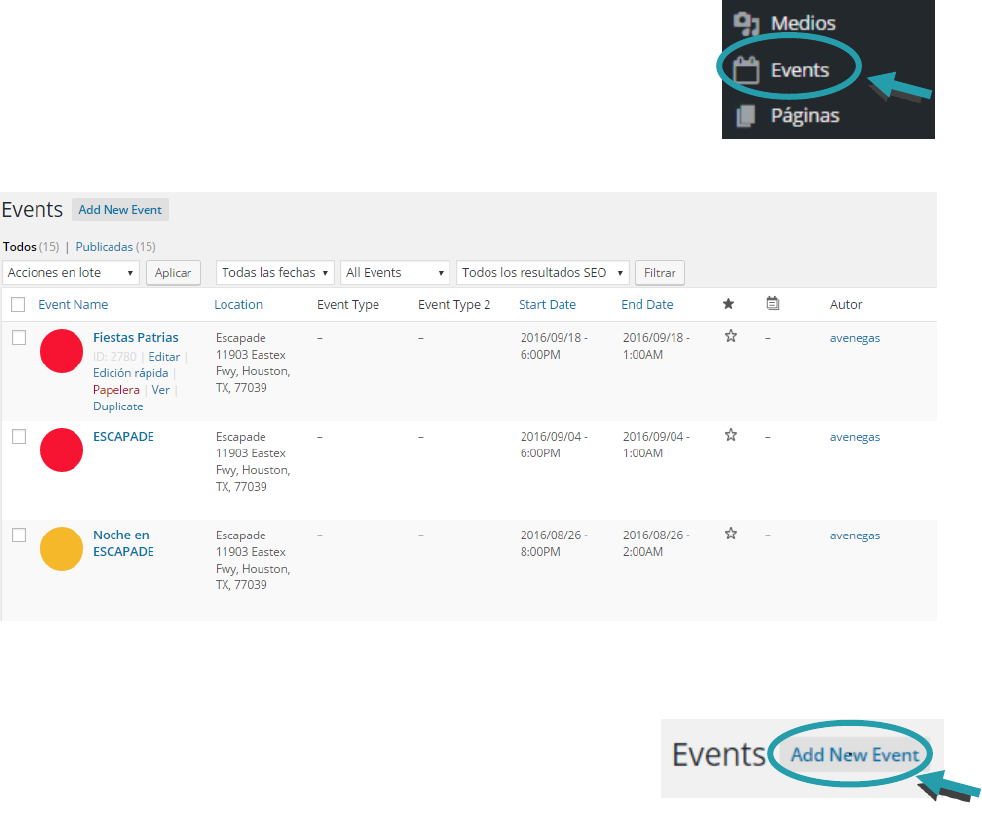
Task: Click Duplicate under Fiestas Patrias
Action: (118, 406)
